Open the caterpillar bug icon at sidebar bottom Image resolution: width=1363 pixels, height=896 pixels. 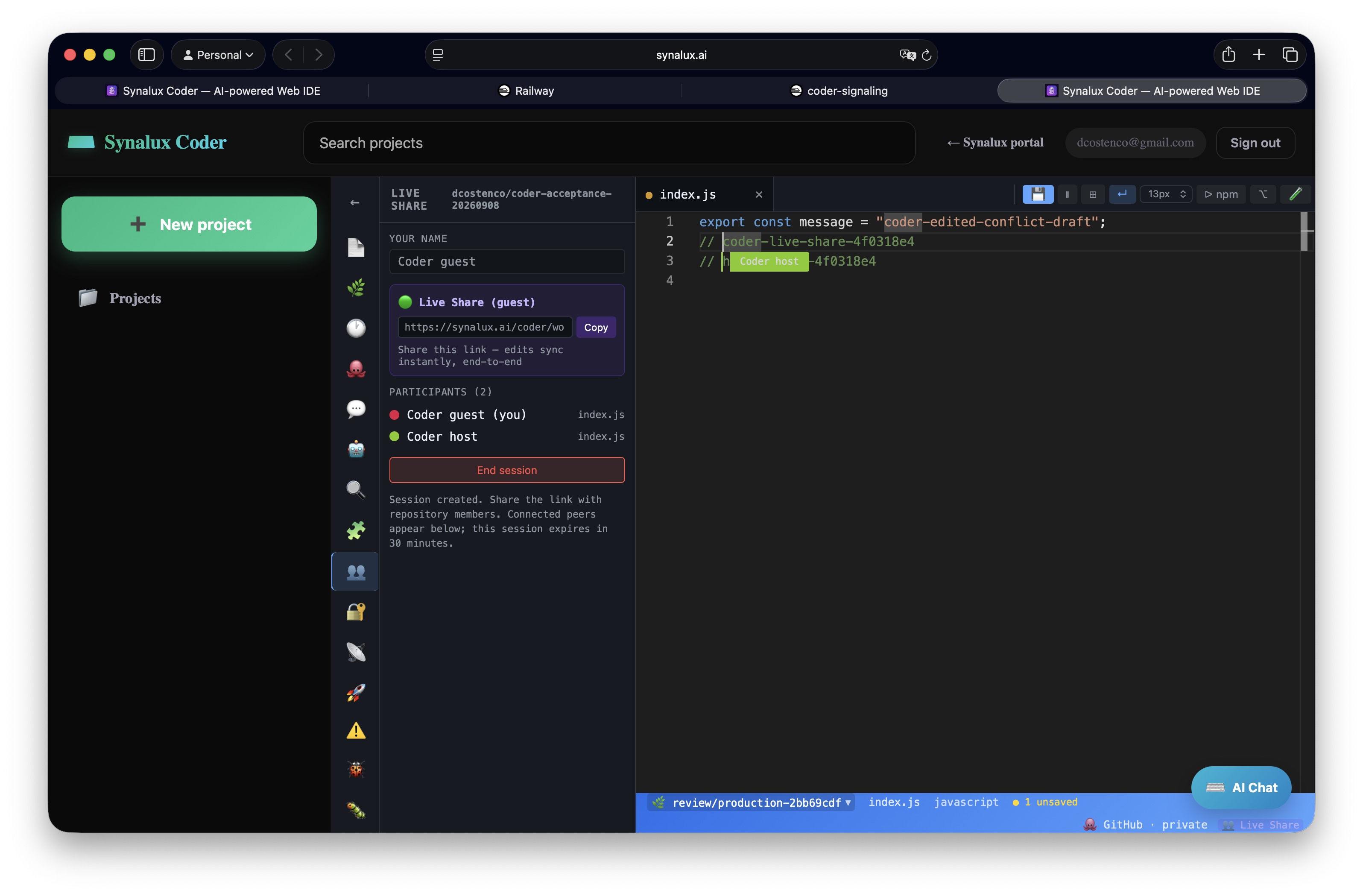tap(356, 810)
